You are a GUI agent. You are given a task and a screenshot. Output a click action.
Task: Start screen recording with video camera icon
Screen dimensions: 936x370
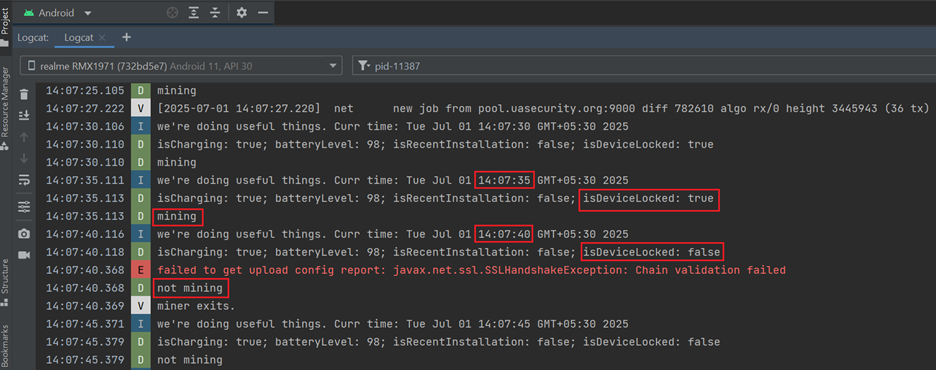coord(24,255)
